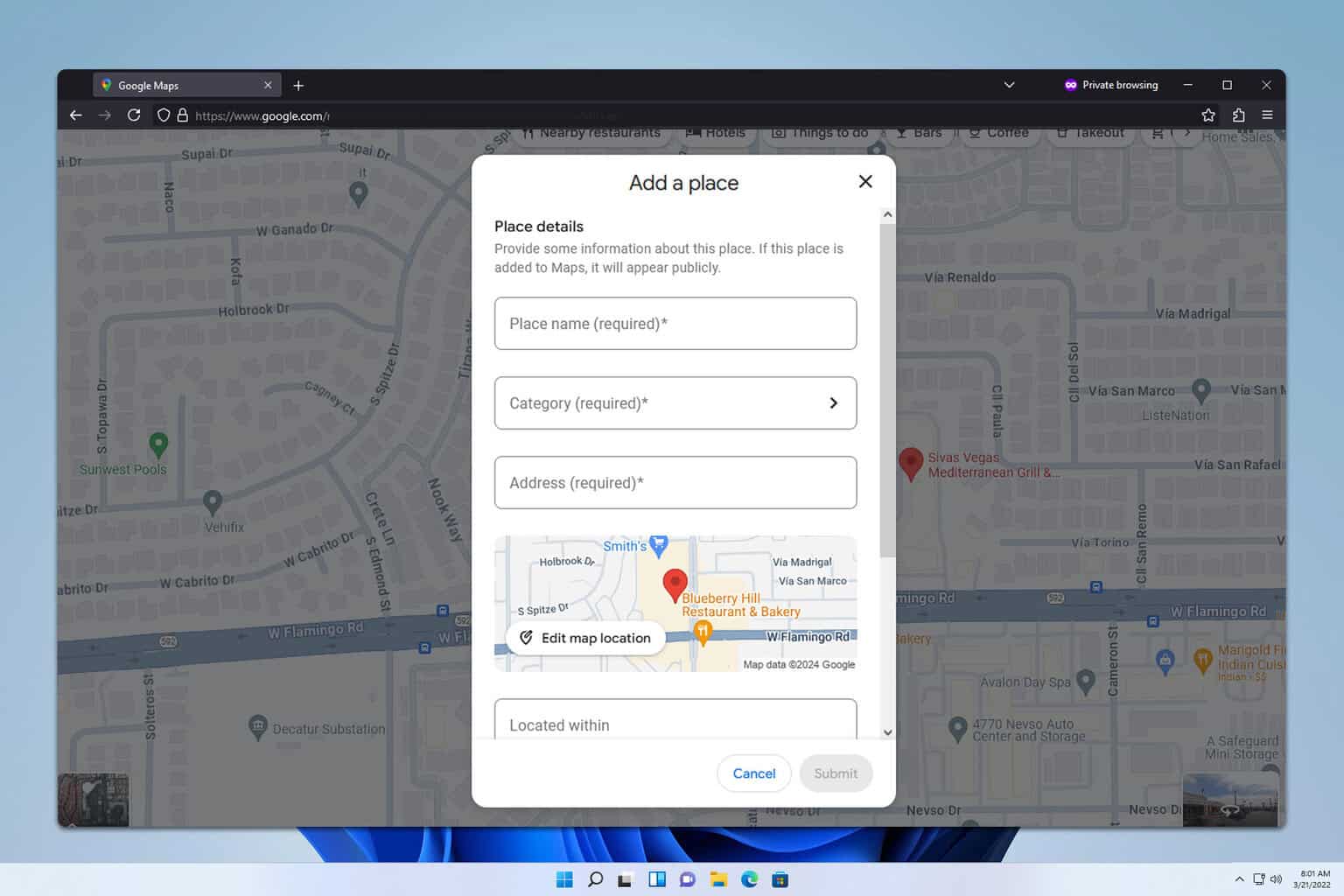Click the site padlock icon
The width and height of the screenshot is (1344, 896).
(183, 115)
